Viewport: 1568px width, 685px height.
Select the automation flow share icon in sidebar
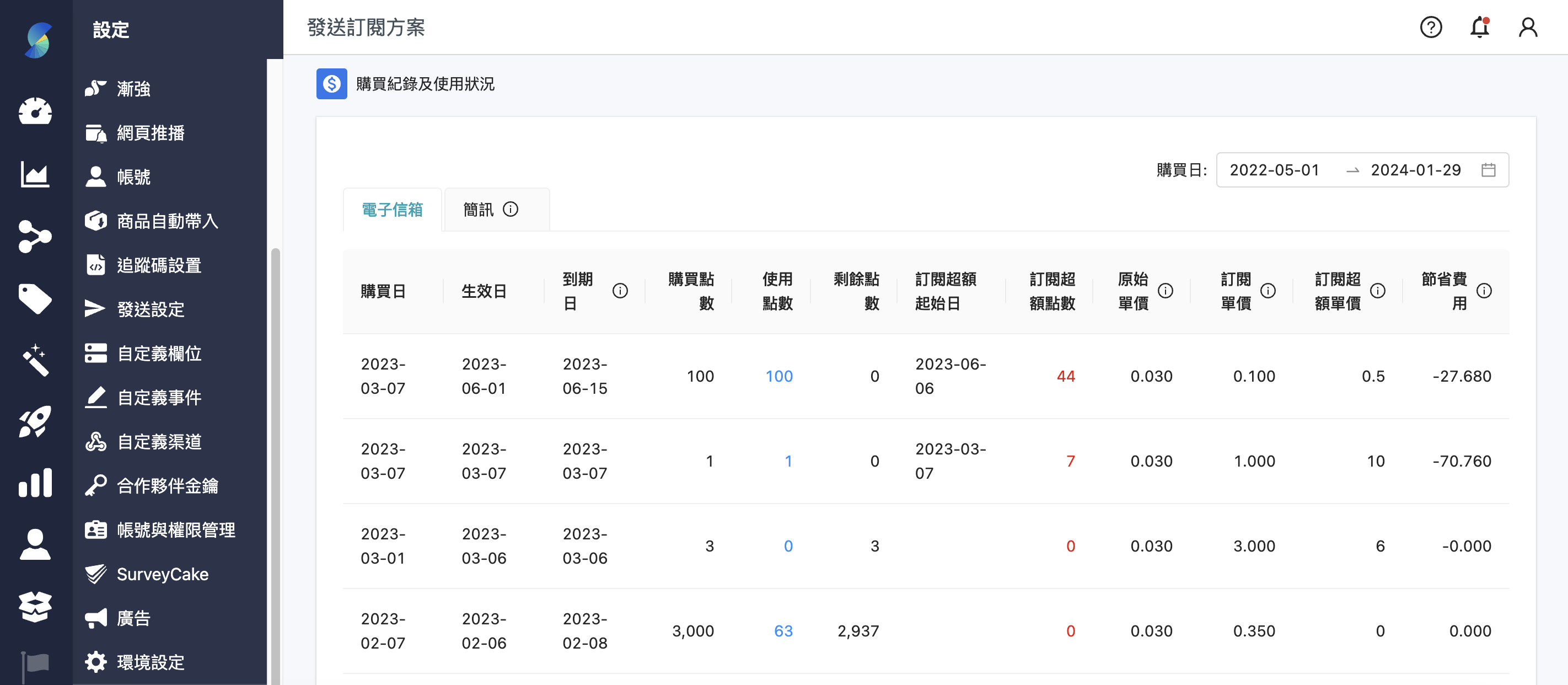[35, 237]
